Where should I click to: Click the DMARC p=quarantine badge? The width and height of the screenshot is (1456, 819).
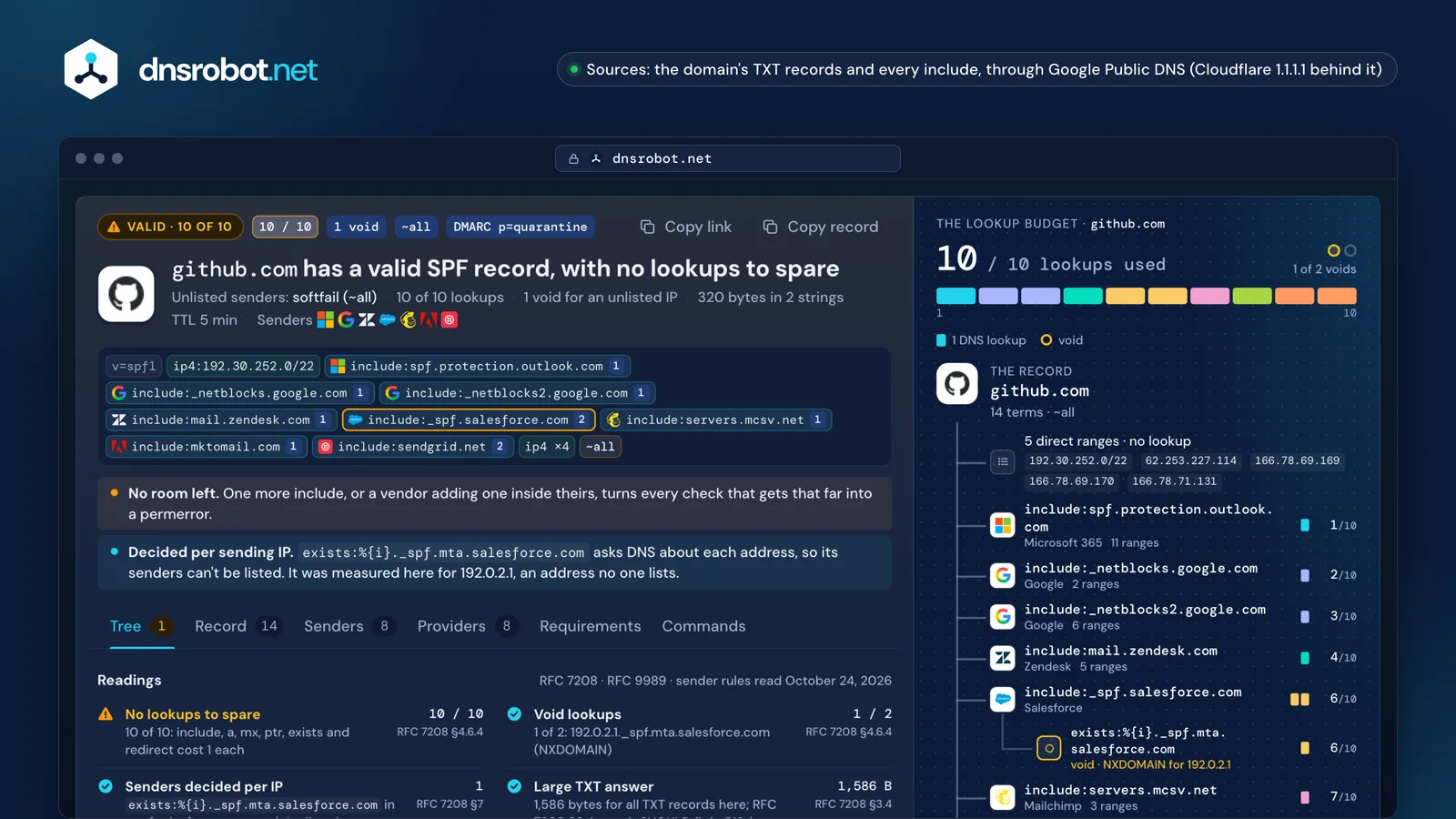tap(521, 227)
